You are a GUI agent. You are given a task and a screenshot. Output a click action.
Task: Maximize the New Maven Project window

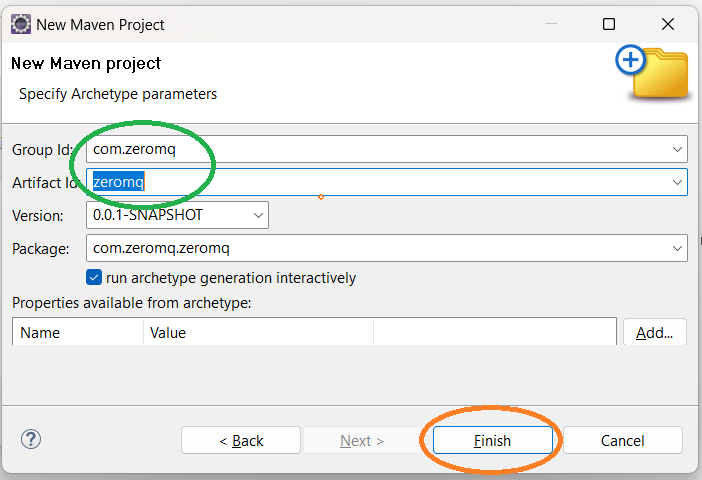[x=608, y=24]
